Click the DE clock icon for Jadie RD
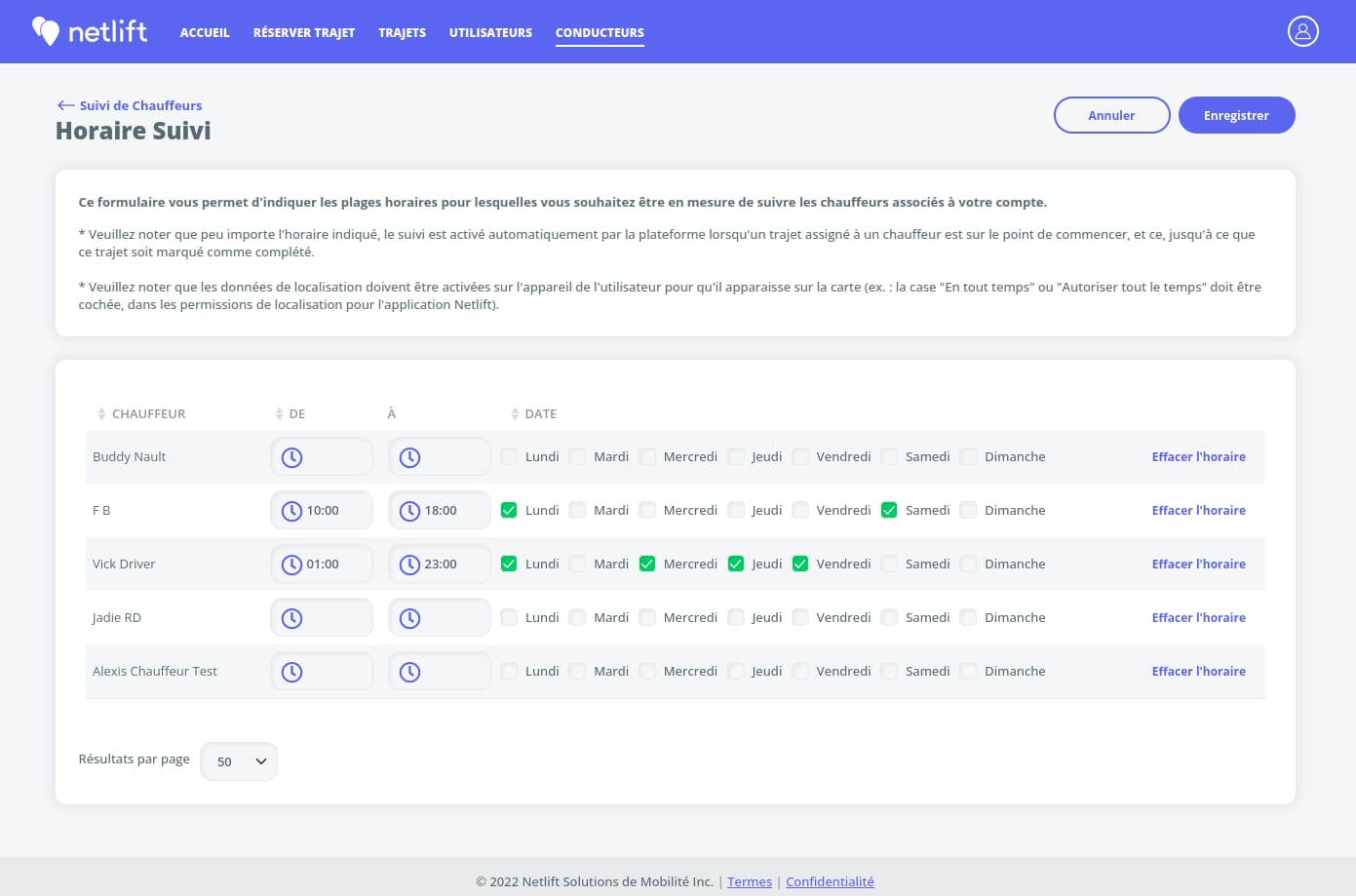 (x=291, y=618)
